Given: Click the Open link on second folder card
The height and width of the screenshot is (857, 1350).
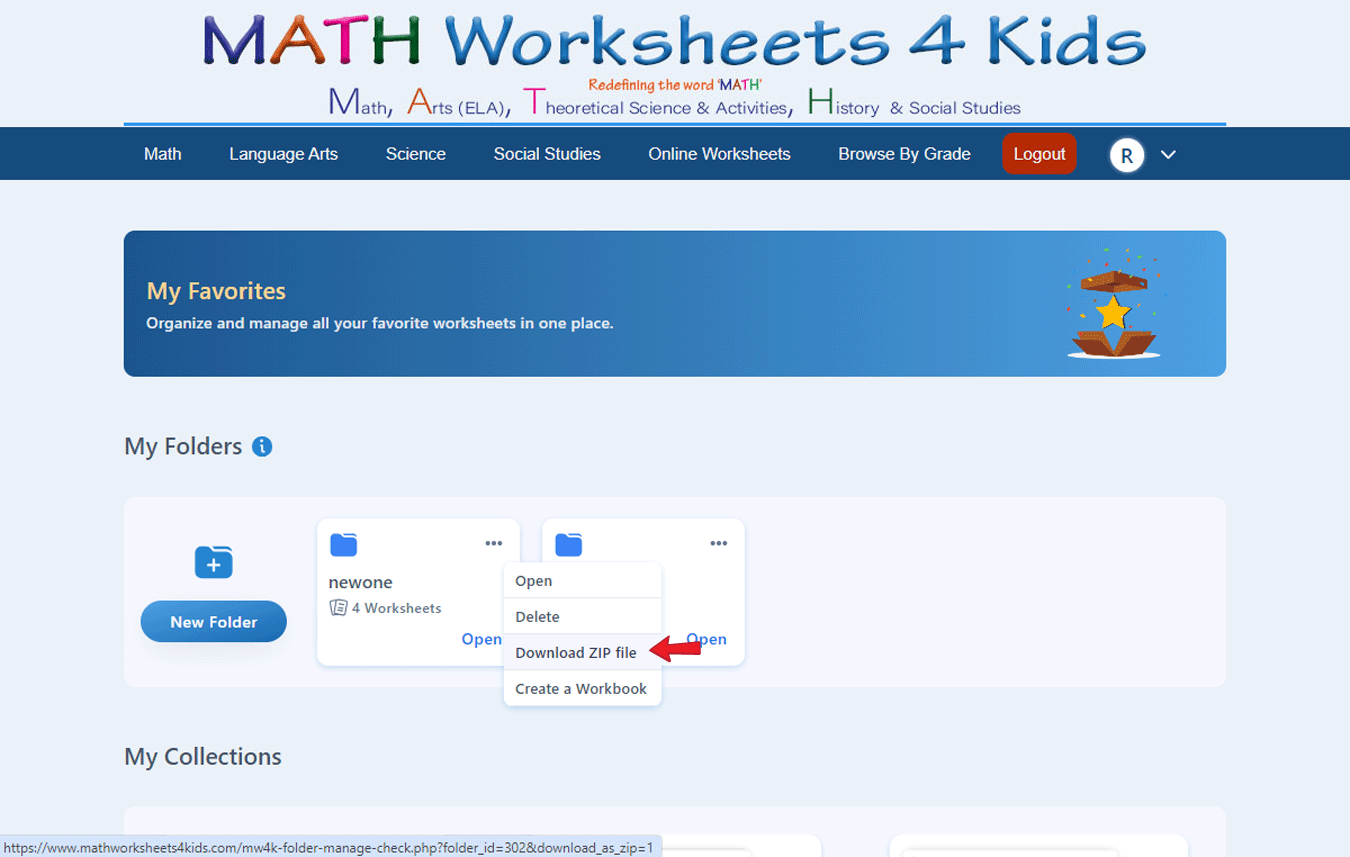Looking at the screenshot, I should pyautogui.click(x=708, y=639).
